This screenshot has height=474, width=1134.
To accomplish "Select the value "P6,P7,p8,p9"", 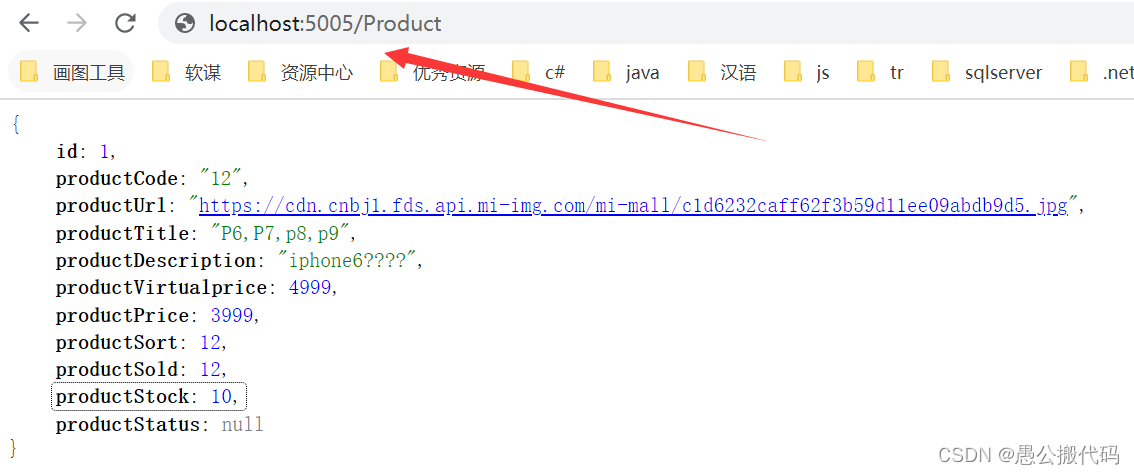I will point(281,233).
